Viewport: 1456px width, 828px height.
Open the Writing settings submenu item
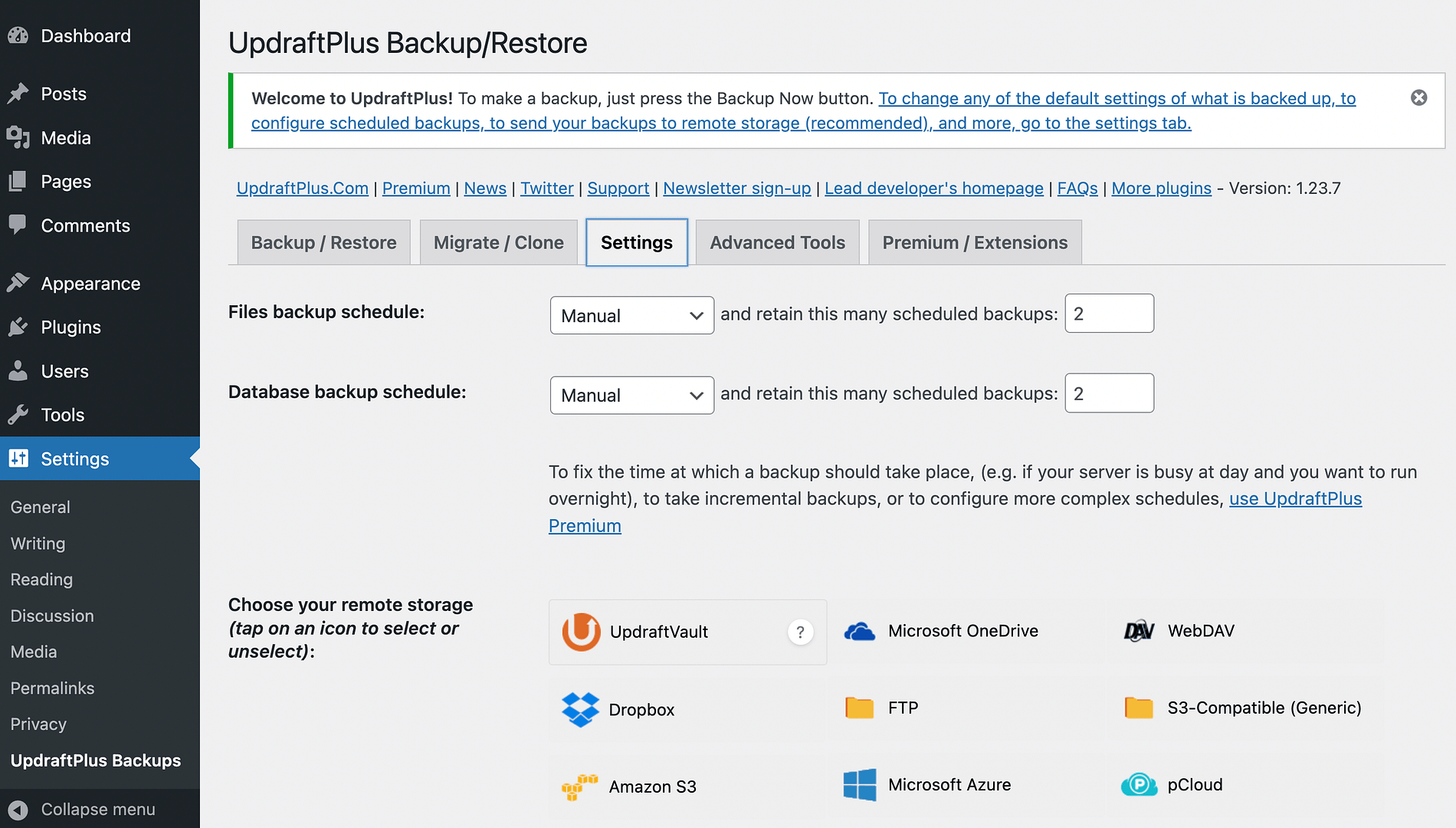click(x=38, y=544)
